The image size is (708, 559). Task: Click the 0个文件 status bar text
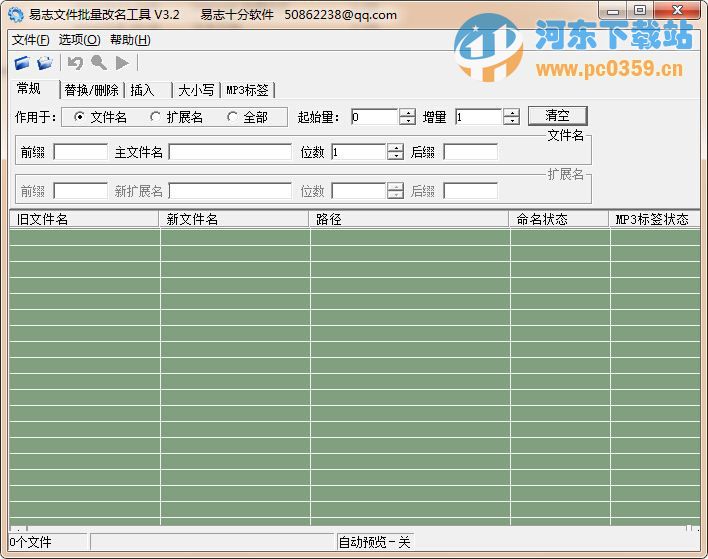[31, 542]
